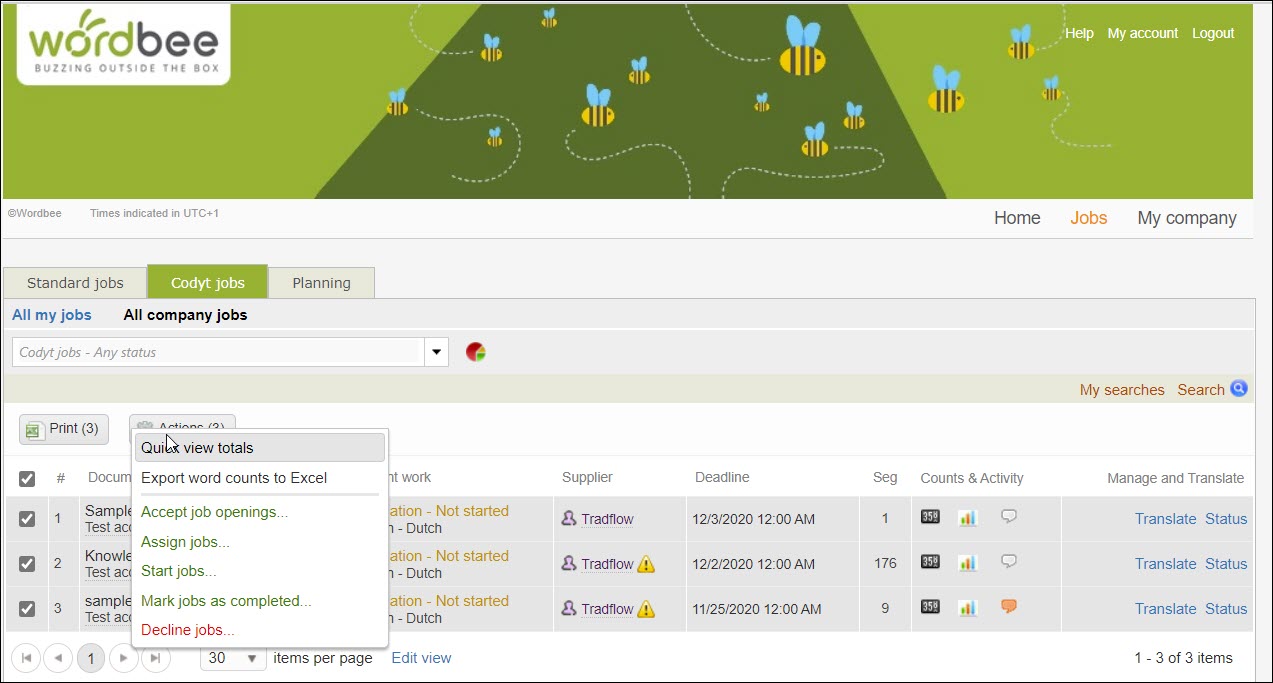Image resolution: width=1273 pixels, height=683 pixels.
Task: Click the comment bubble for job 1
Action: pyautogui.click(x=1009, y=518)
